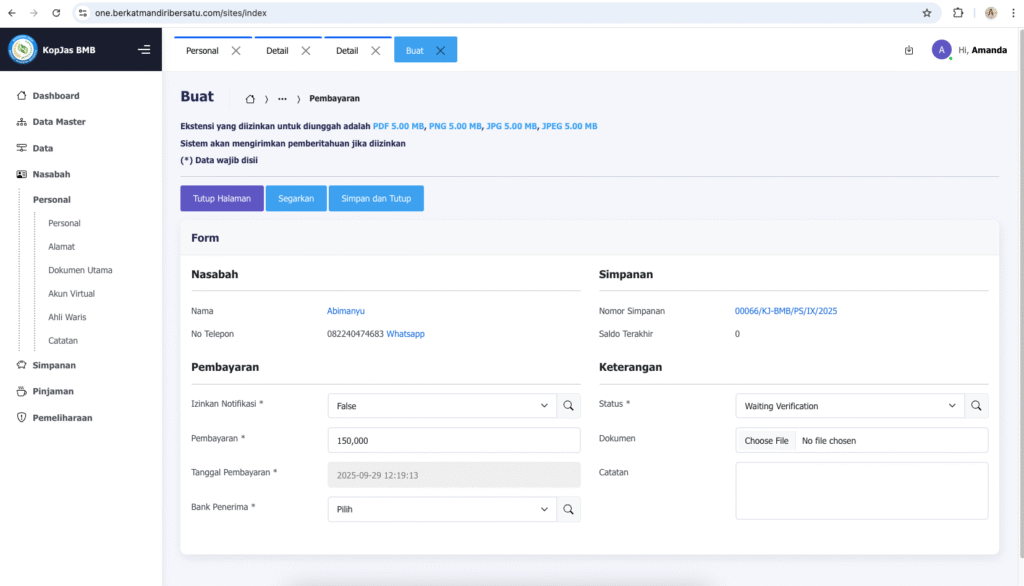Collapse sidebar with the hamburger menu icon
The image size is (1024, 586).
click(144, 50)
